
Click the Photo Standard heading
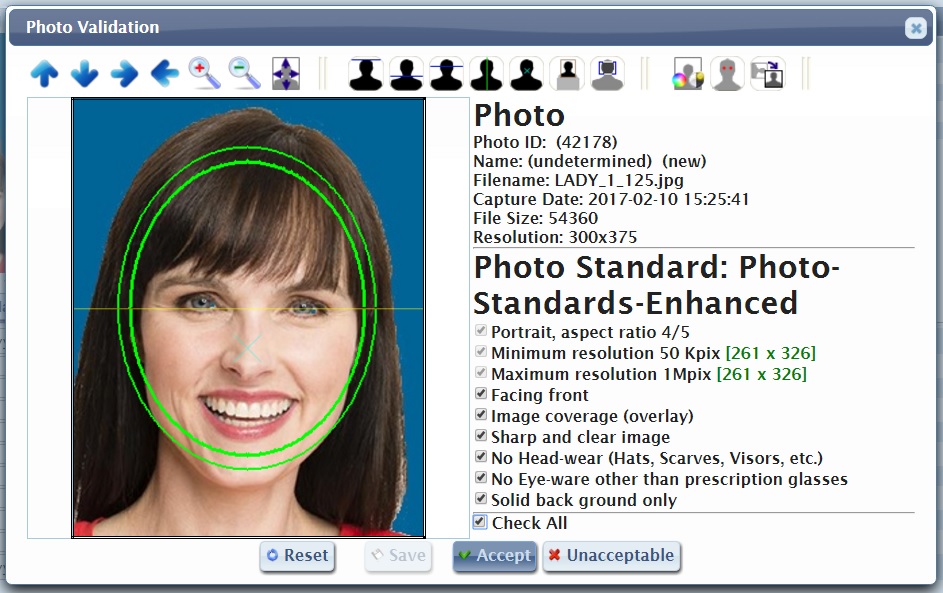point(656,285)
